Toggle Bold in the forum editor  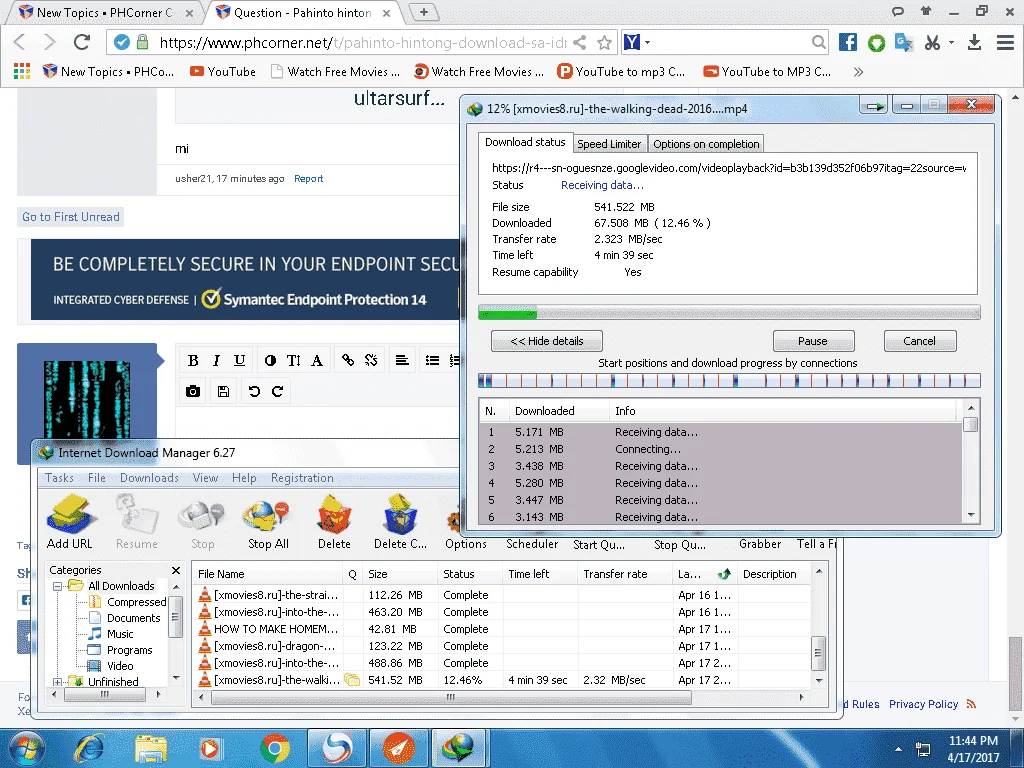point(193,360)
